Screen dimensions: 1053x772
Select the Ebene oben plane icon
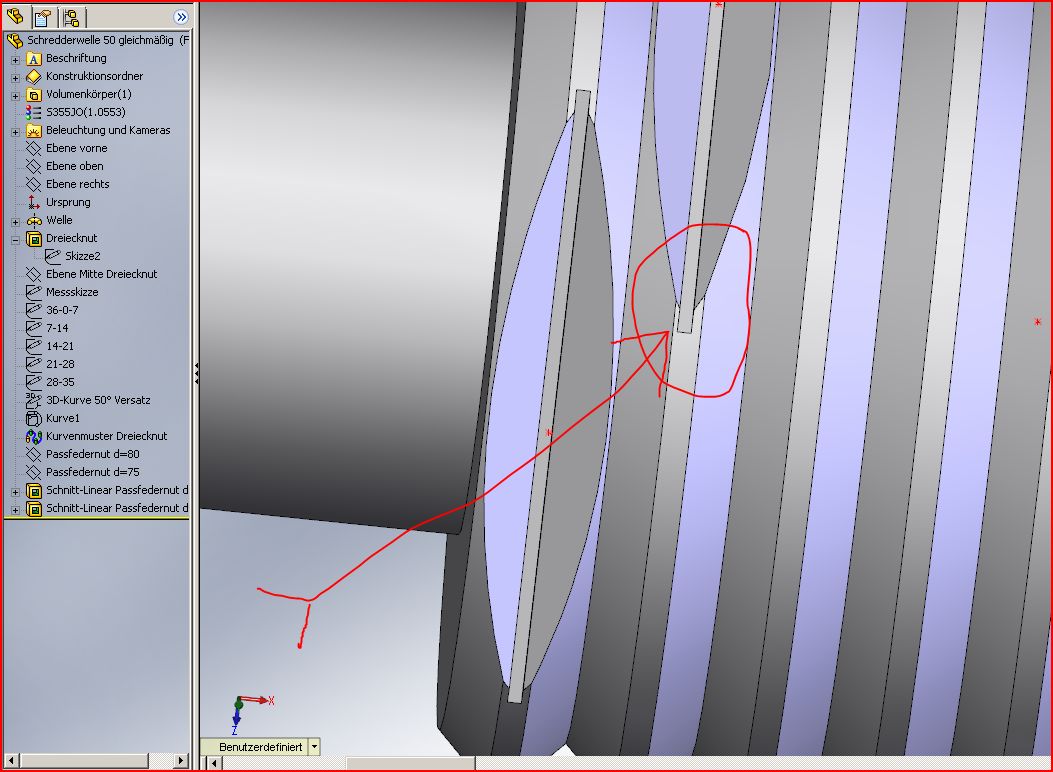point(34,166)
